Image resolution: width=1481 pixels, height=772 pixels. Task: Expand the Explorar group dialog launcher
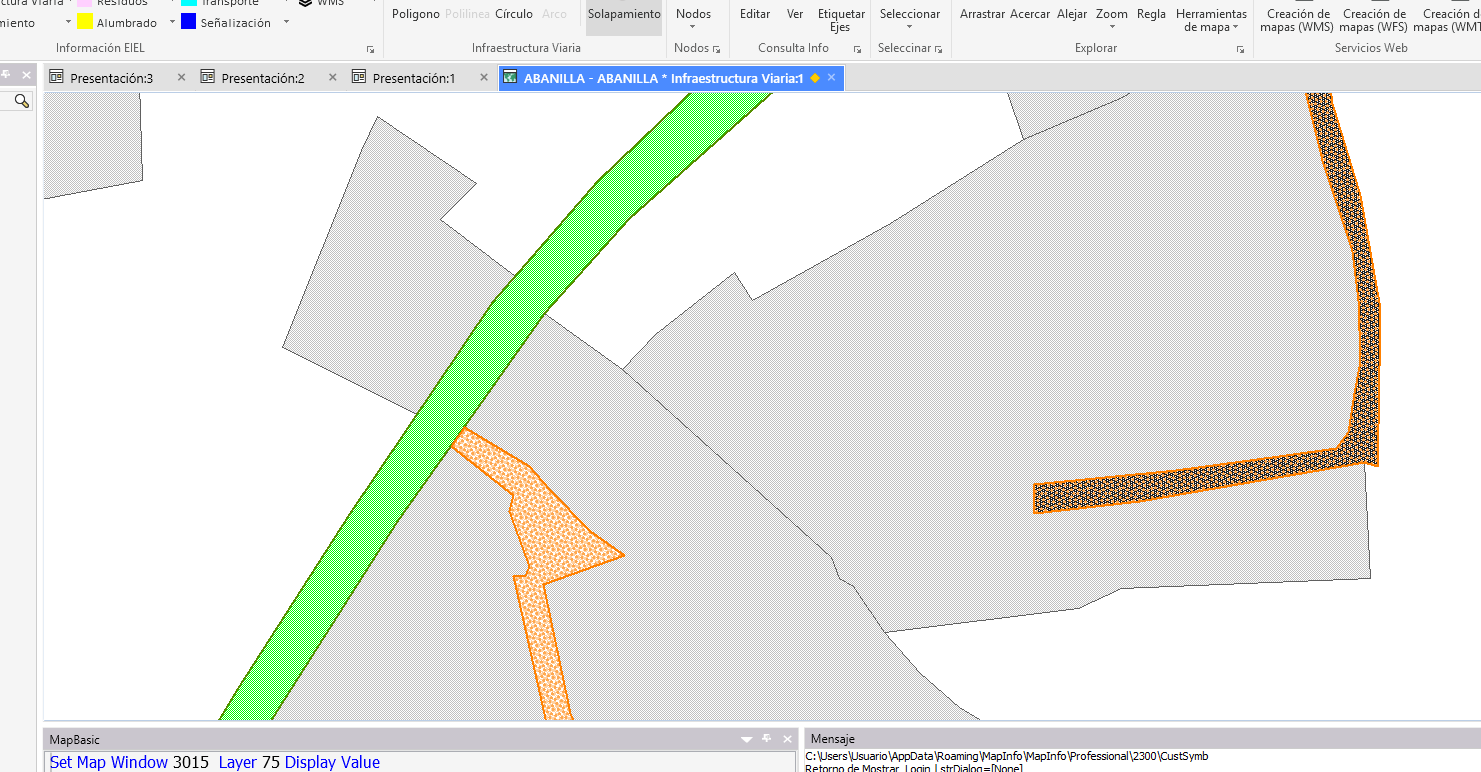[1240, 49]
